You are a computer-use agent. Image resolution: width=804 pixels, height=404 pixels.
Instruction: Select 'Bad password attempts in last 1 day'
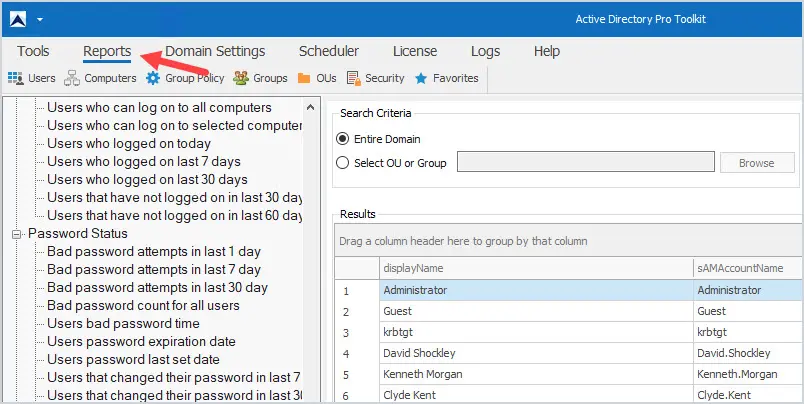(154, 252)
